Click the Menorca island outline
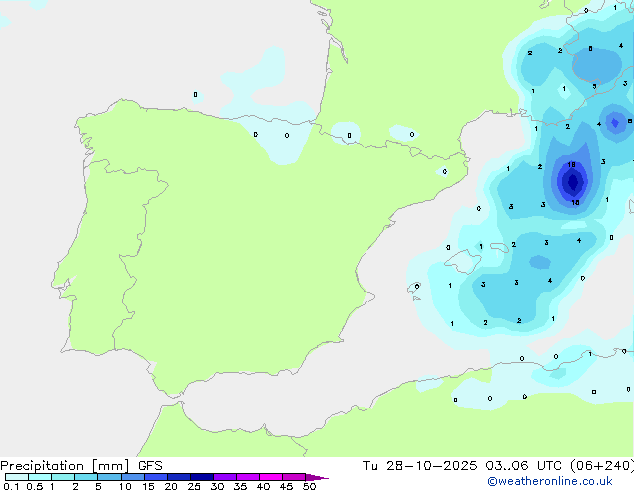Image resolution: width=634 pixels, height=490 pixels. 500,247
